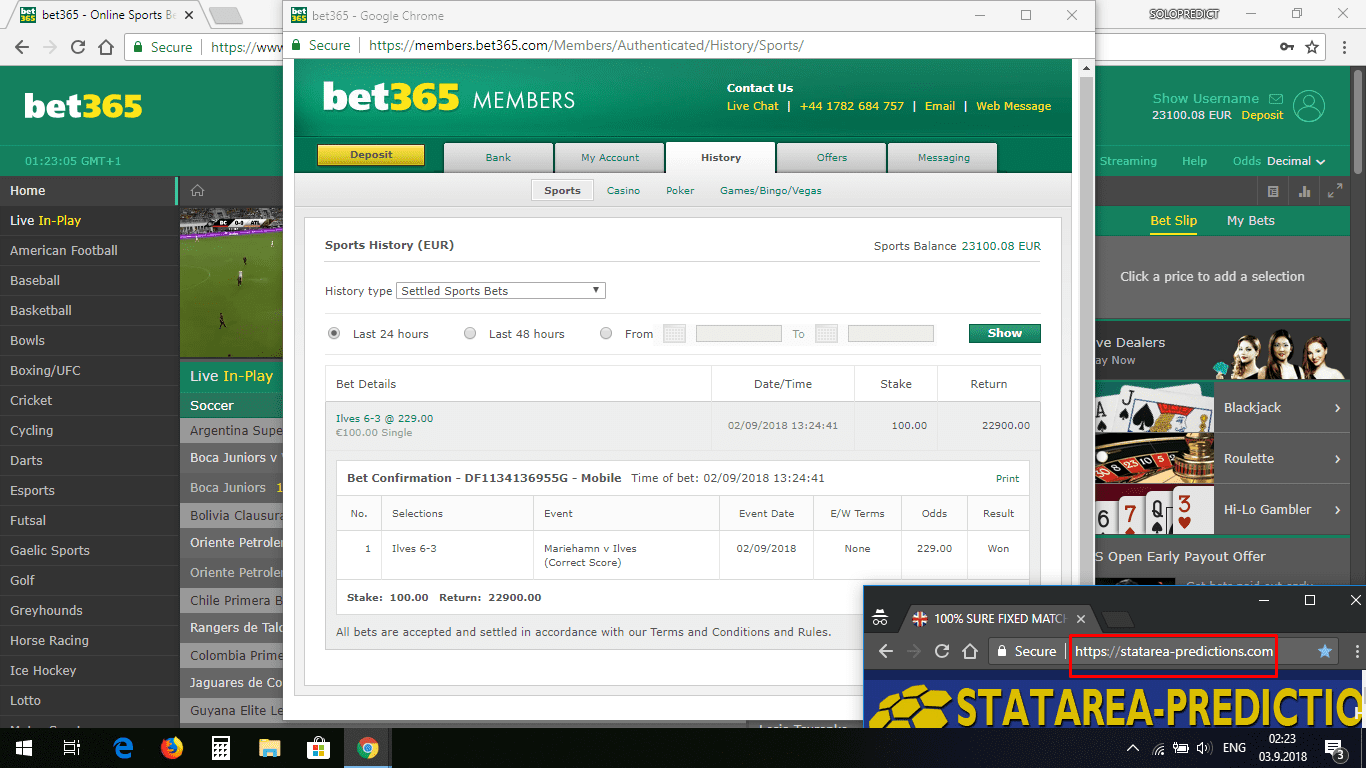Click reload icon in main bet365 browser window
The image size is (1366, 768).
point(78,47)
